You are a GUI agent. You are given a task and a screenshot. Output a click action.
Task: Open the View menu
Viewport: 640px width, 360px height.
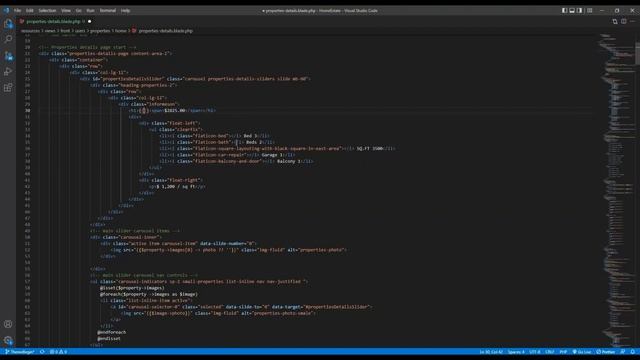(66, 11)
